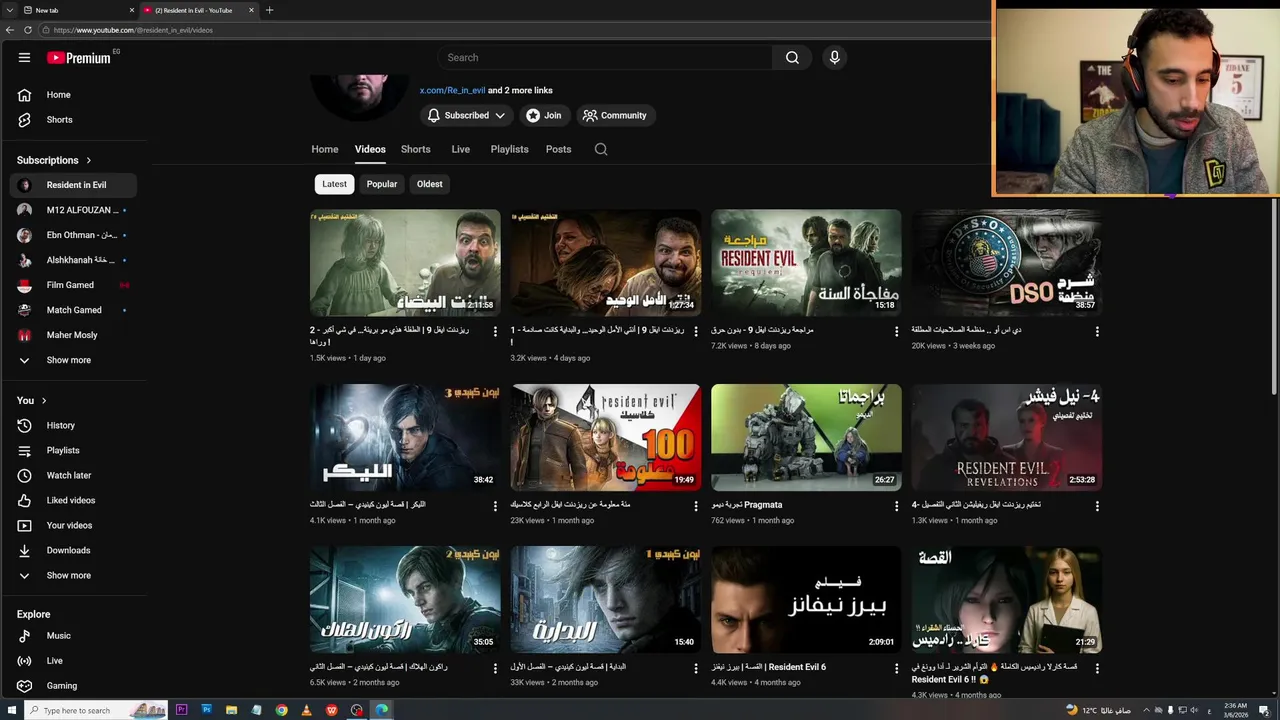
Task: Open Chrome from the taskbar
Action: 281,710
